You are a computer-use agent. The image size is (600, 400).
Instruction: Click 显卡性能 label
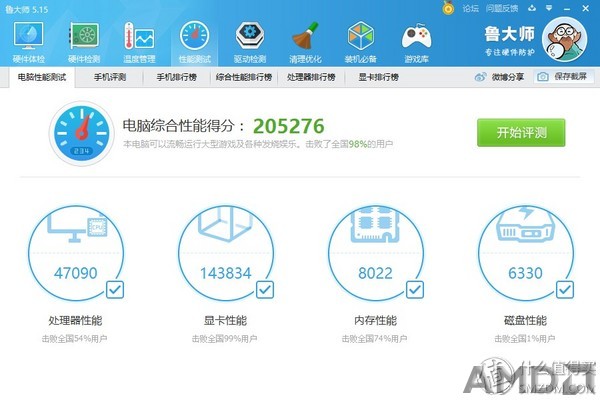pyautogui.click(x=225, y=320)
